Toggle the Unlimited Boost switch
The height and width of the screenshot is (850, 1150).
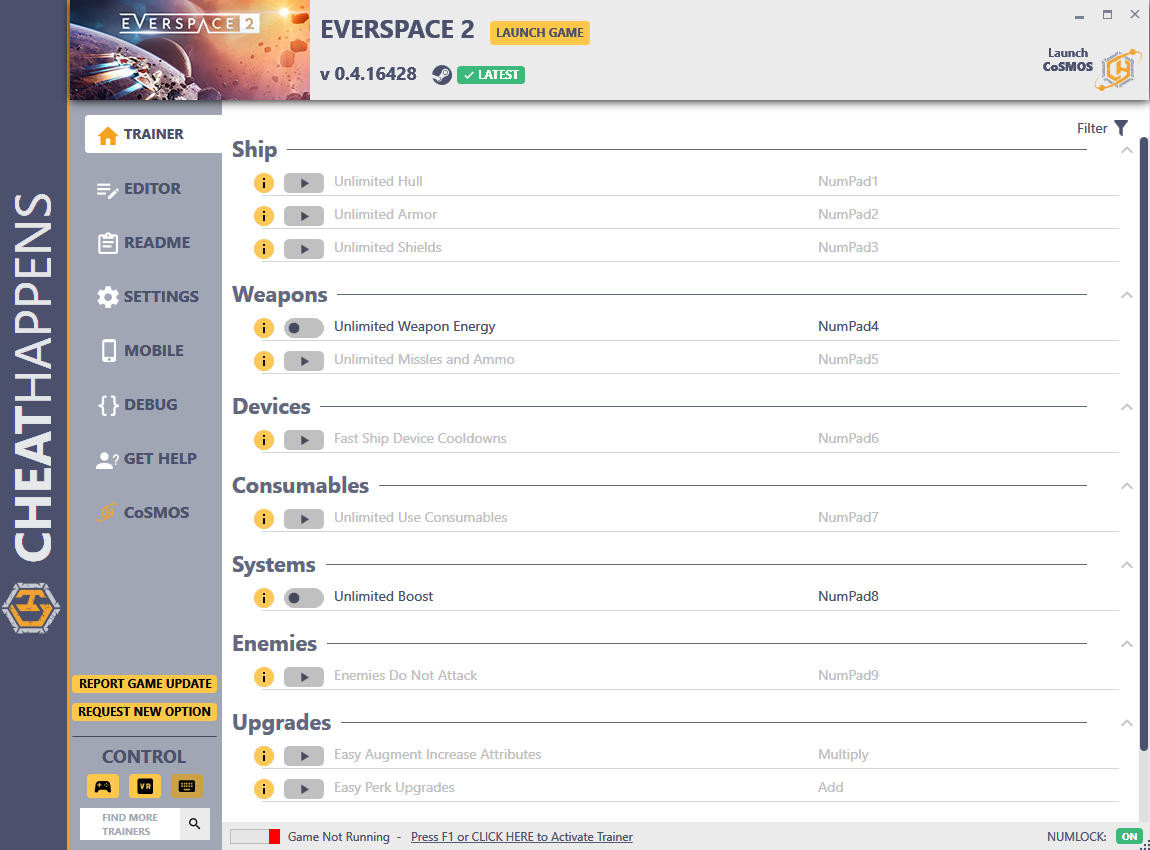[x=304, y=598]
